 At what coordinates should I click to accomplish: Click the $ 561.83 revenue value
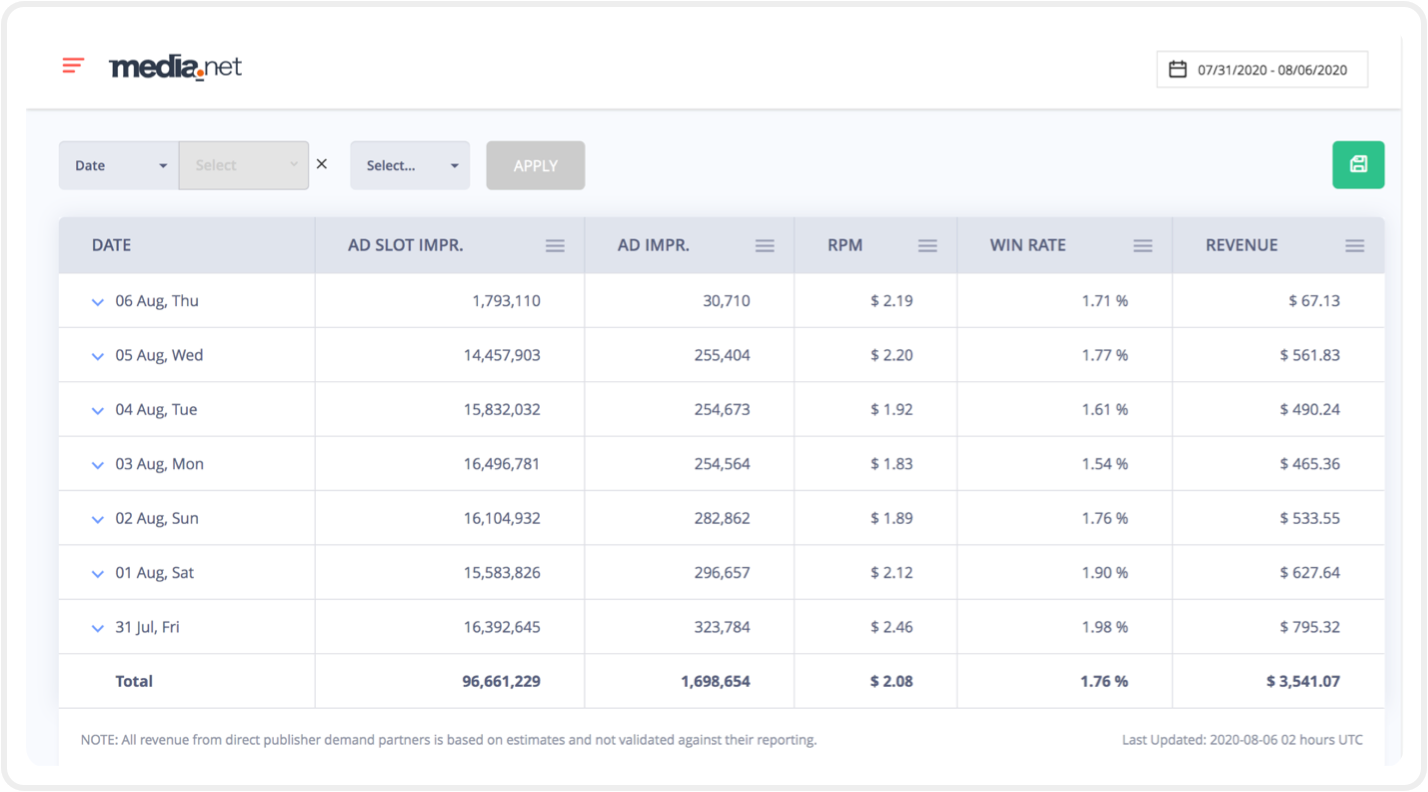[1310, 355]
